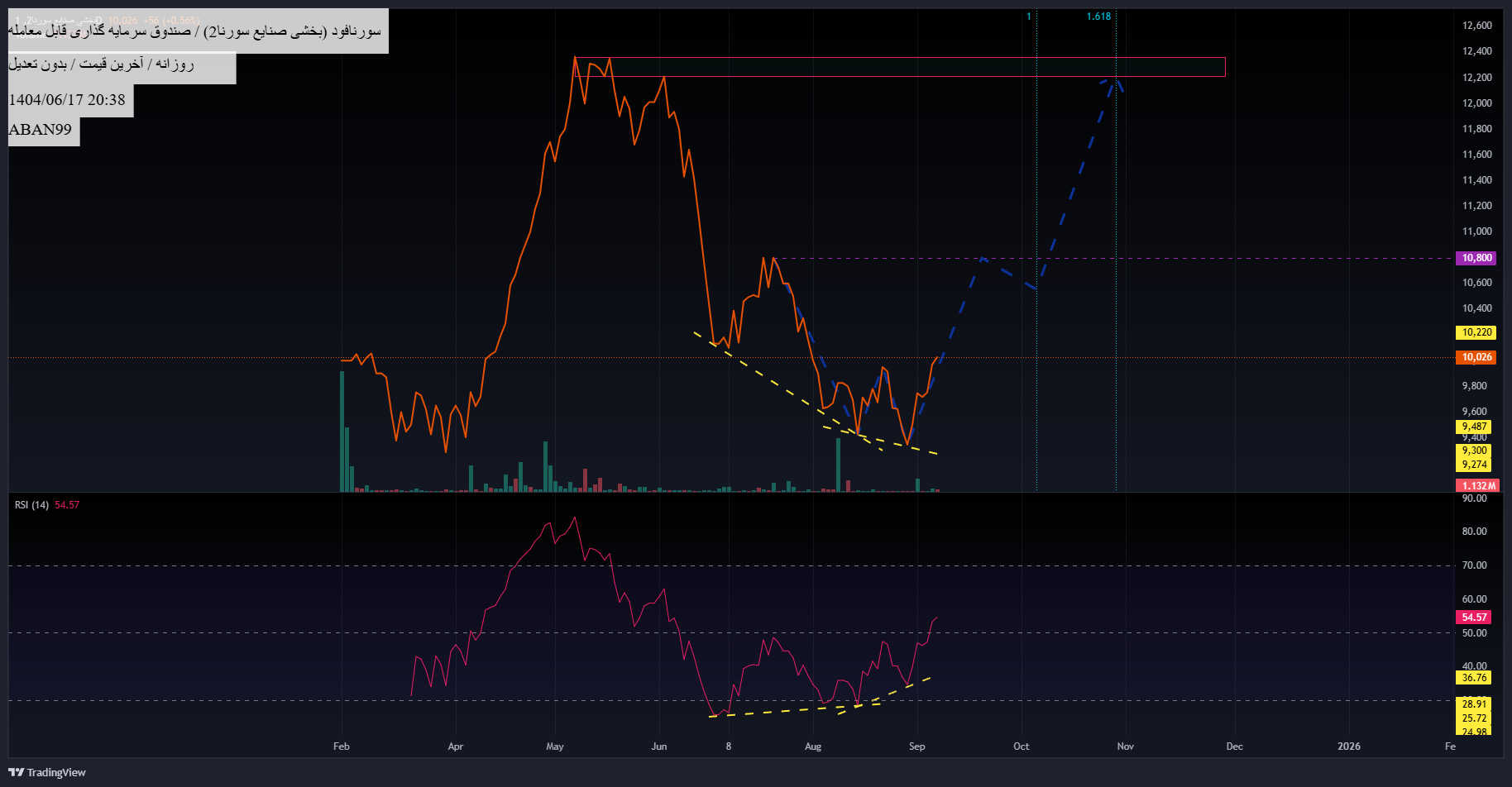Click Feb on the time axis
The height and width of the screenshot is (787, 1512).
(342, 746)
